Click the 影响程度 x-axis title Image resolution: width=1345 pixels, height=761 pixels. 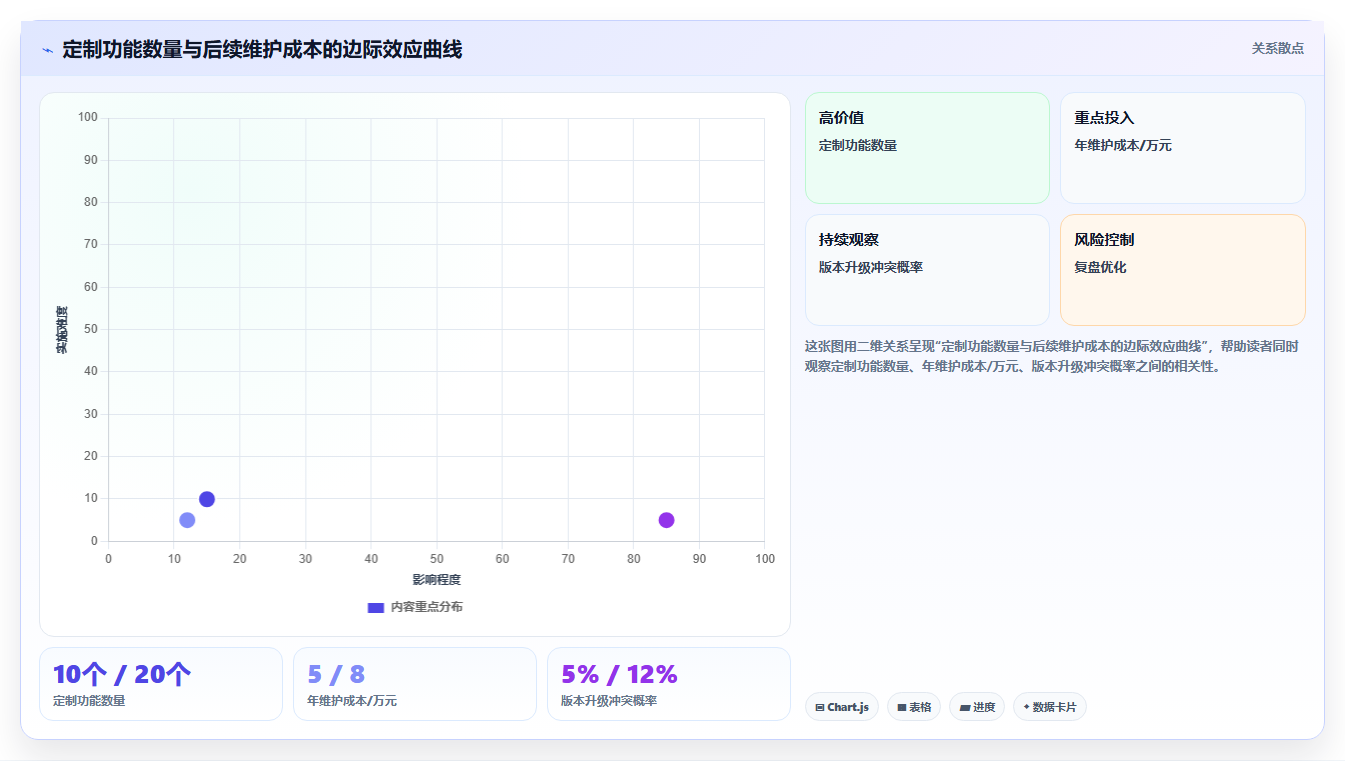437,580
